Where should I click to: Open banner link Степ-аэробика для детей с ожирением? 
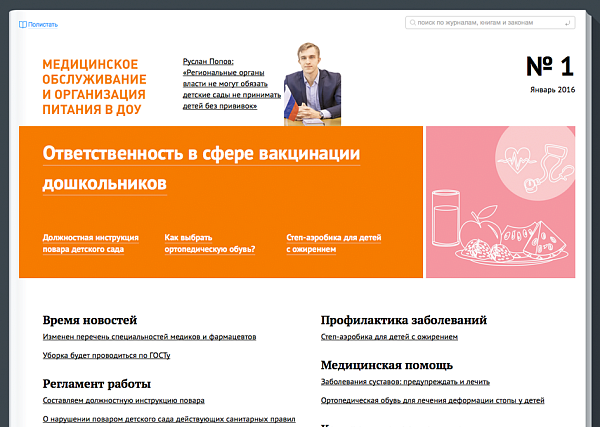click(334, 243)
